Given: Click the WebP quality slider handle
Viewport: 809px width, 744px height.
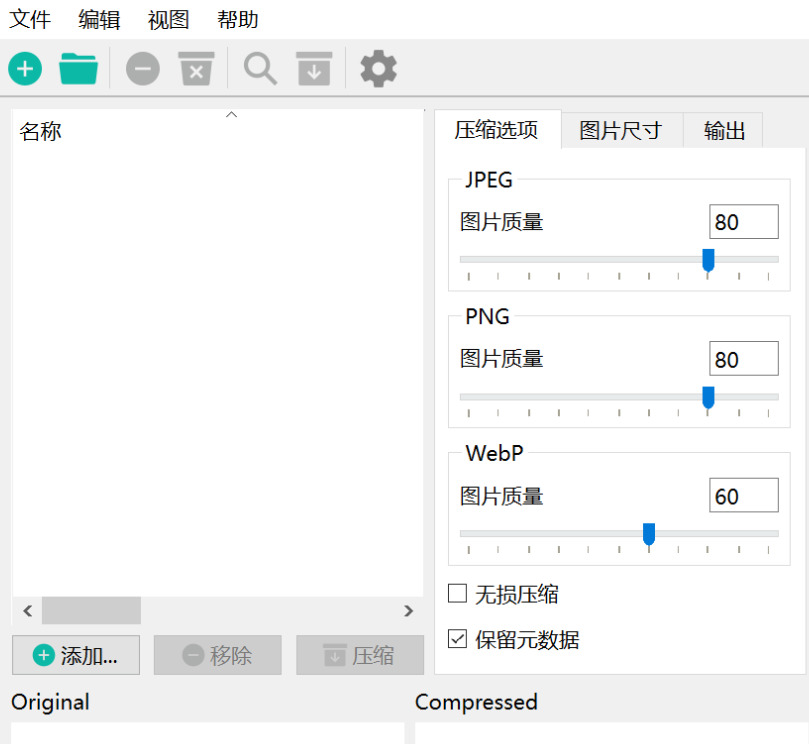Looking at the screenshot, I should (649, 534).
